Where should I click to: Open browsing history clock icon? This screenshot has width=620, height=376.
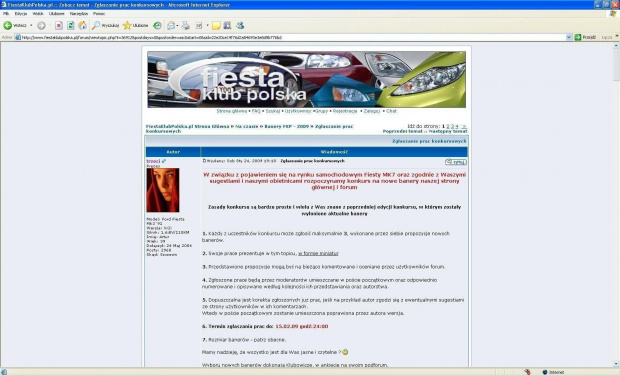[157, 25]
